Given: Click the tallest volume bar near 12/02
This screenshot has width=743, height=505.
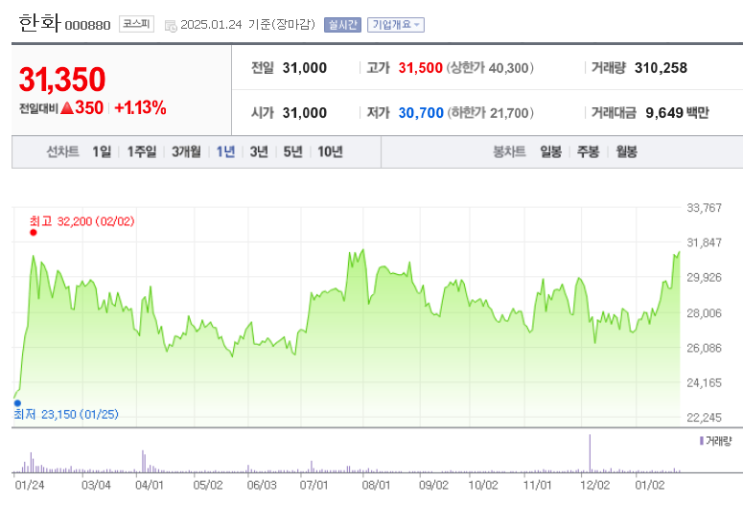Looking at the screenshot, I should tap(590, 453).
